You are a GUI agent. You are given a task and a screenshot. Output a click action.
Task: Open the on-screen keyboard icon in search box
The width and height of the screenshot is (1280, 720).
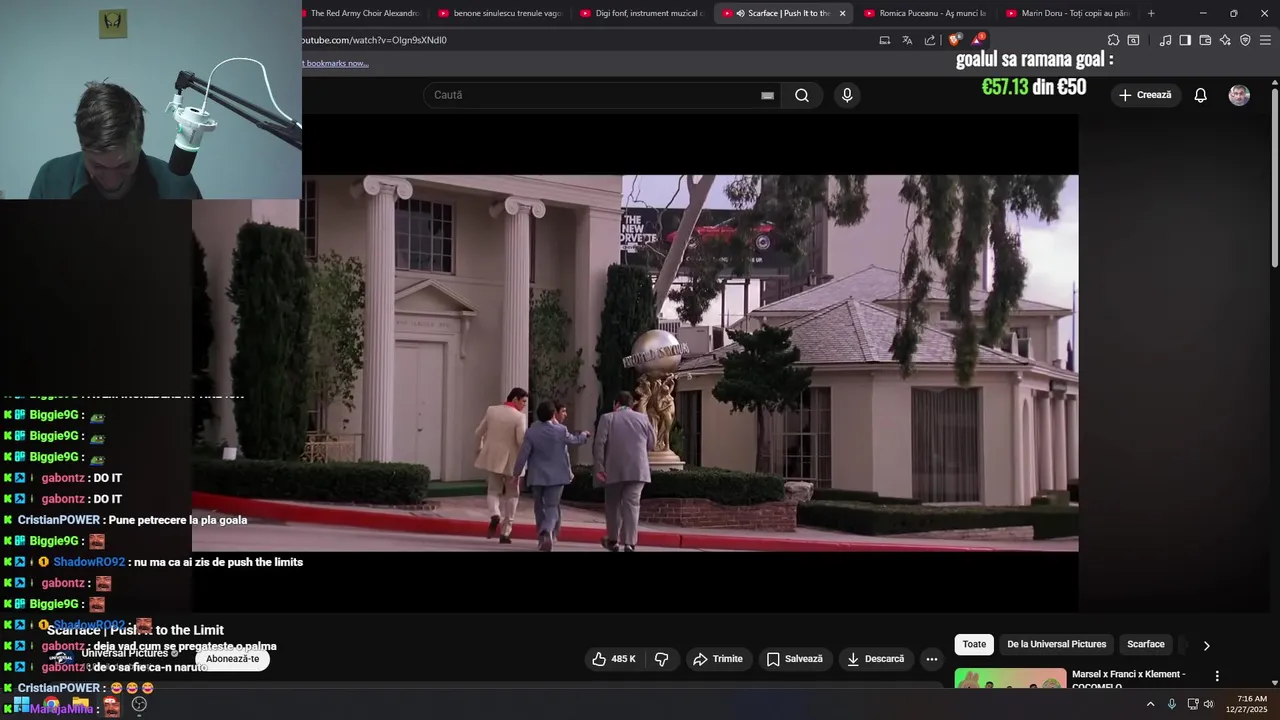pos(767,95)
